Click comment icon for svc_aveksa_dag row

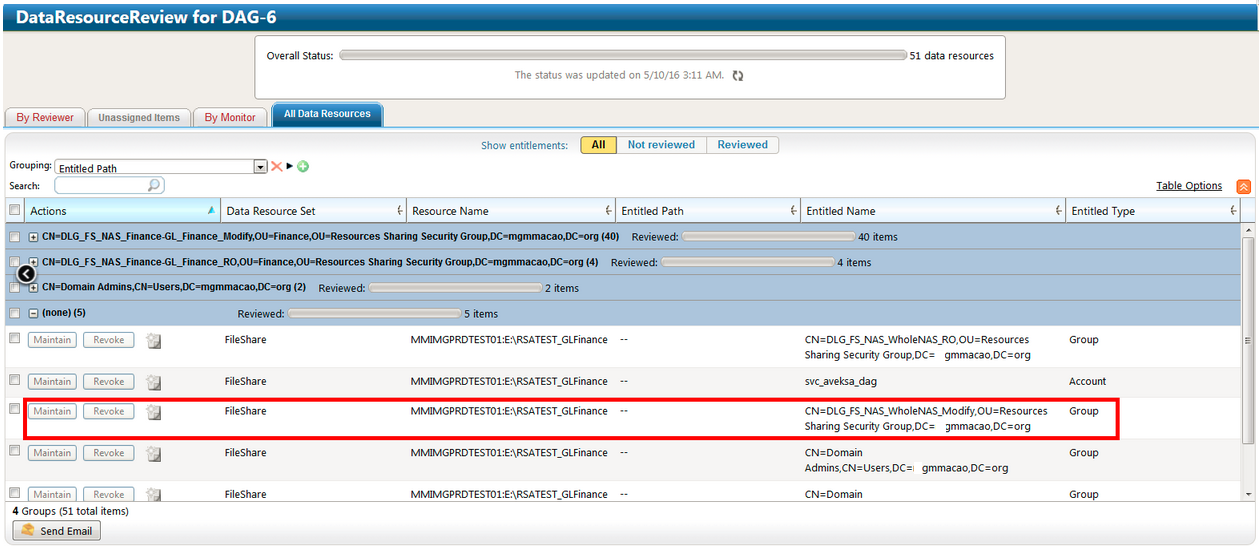(x=154, y=382)
